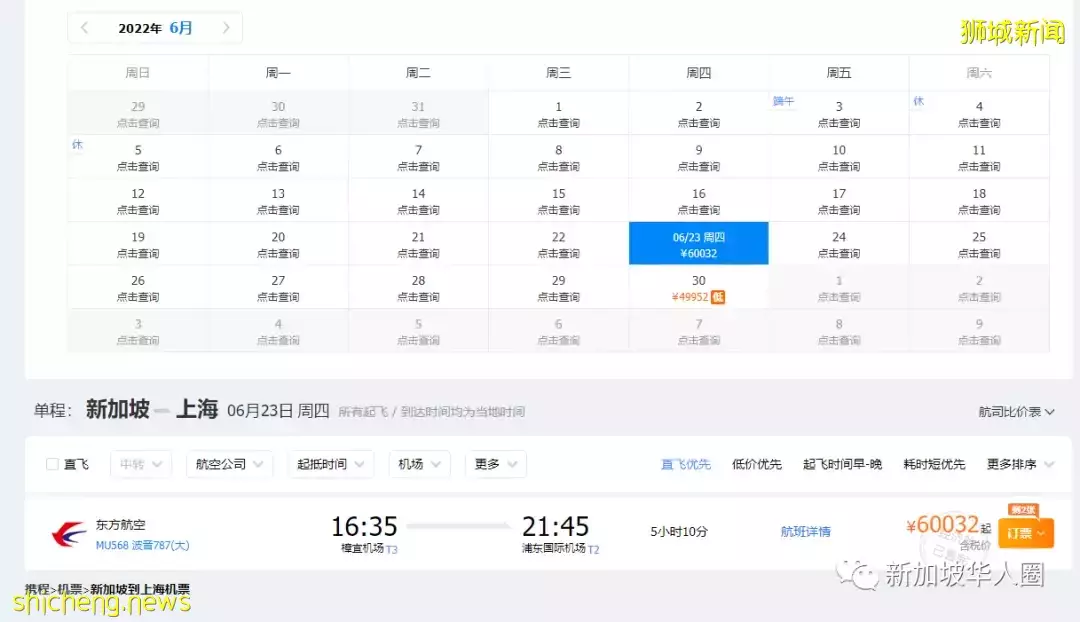Select June 30 with ¥49952 price
Image resolution: width=1080 pixels, height=622 pixels.
698,288
